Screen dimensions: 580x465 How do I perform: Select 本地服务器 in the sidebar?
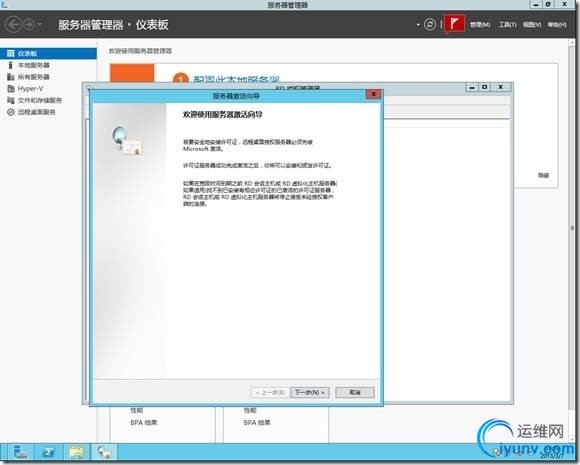tap(34, 65)
